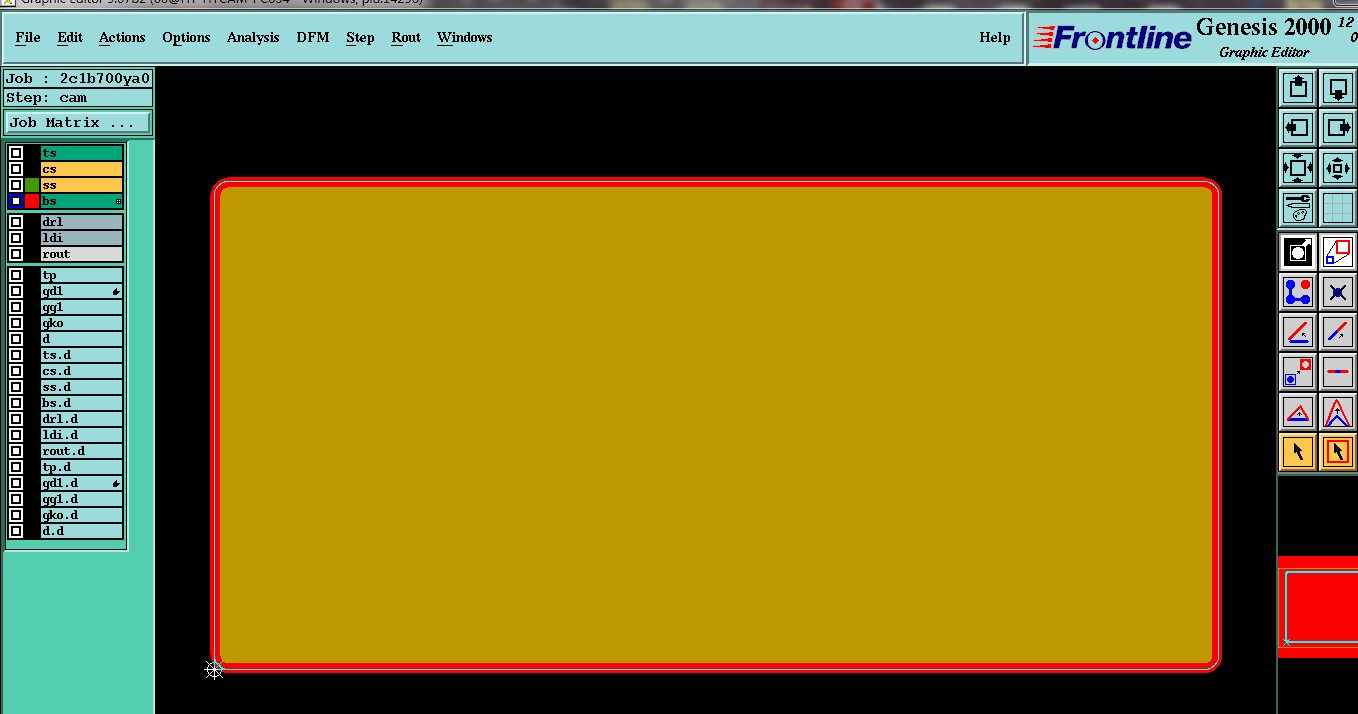The height and width of the screenshot is (714, 1358).
Task: Open the Options menu
Action: click(x=186, y=37)
